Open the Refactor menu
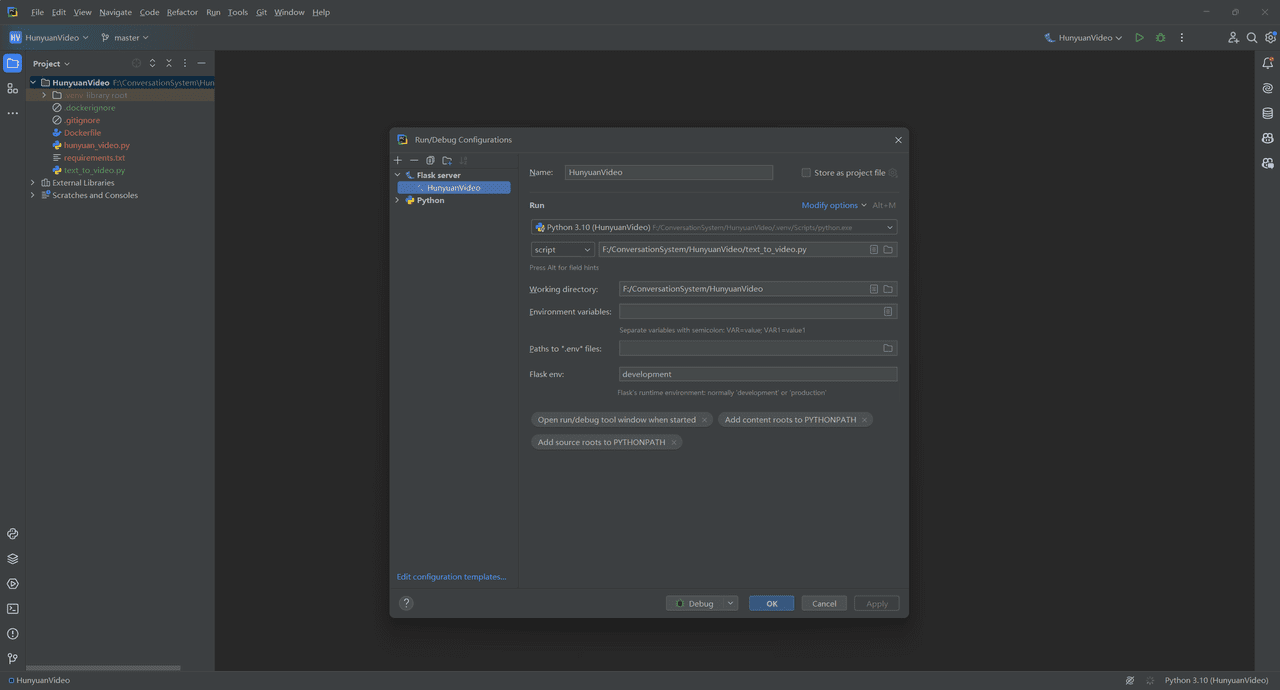The height and width of the screenshot is (690, 1280). 182,12
